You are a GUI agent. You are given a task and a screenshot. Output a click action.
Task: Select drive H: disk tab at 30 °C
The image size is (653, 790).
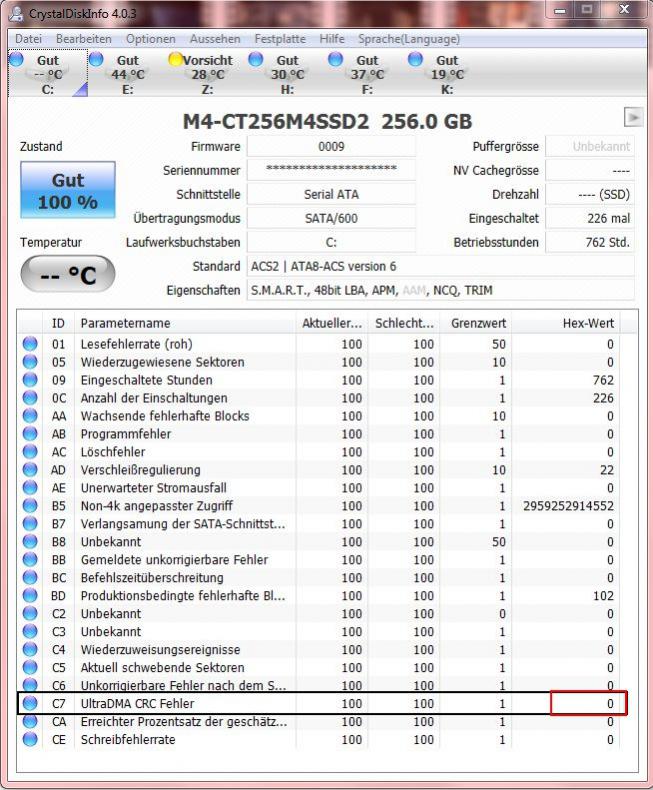tap(287, 74)
